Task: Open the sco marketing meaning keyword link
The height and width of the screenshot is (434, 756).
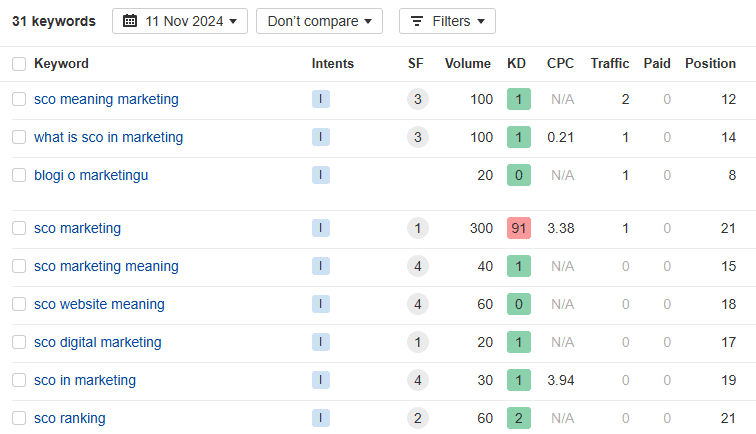Action: [106, 266]
